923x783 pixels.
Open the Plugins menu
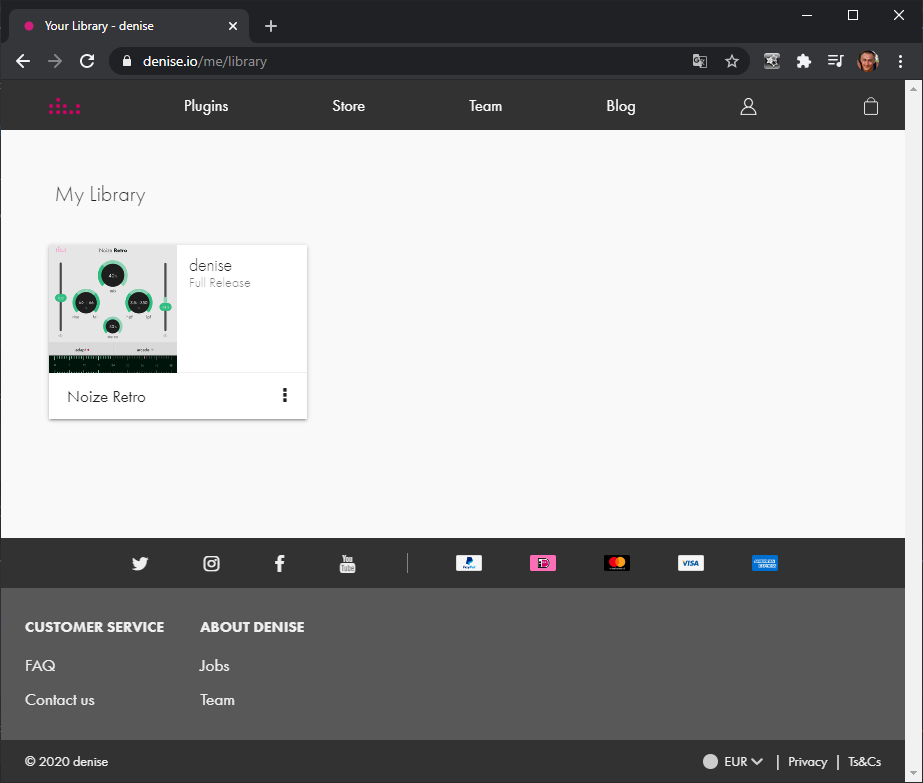click(206, 107)
